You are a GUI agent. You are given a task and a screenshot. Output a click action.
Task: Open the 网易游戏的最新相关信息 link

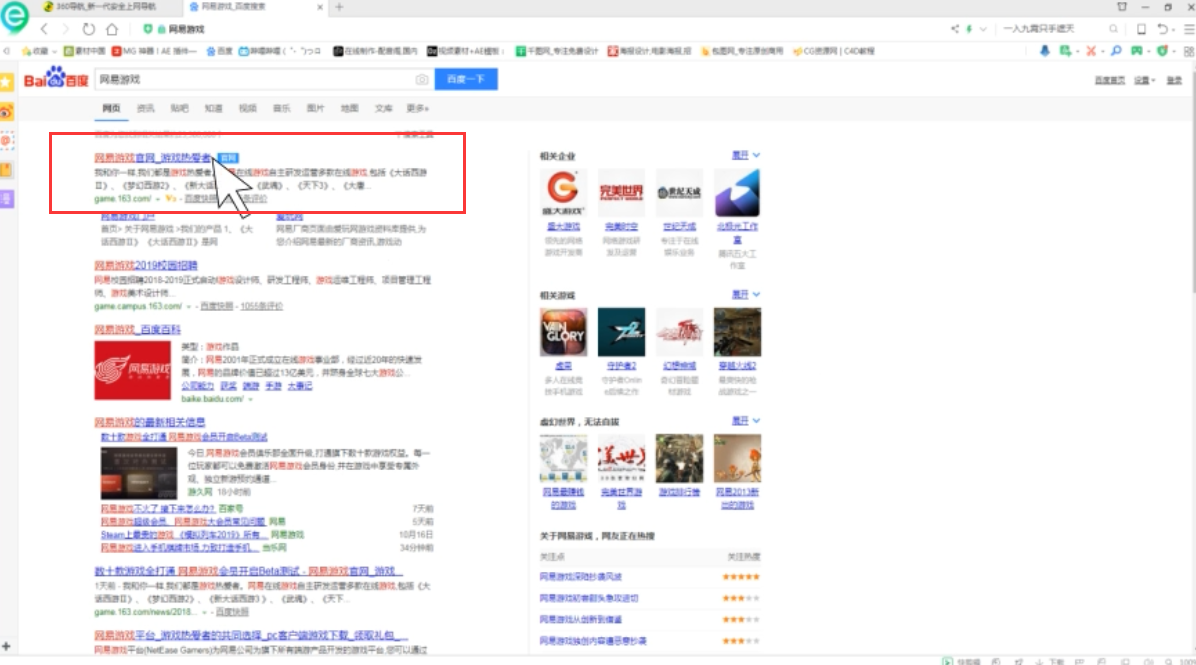(x=150, y=422)
